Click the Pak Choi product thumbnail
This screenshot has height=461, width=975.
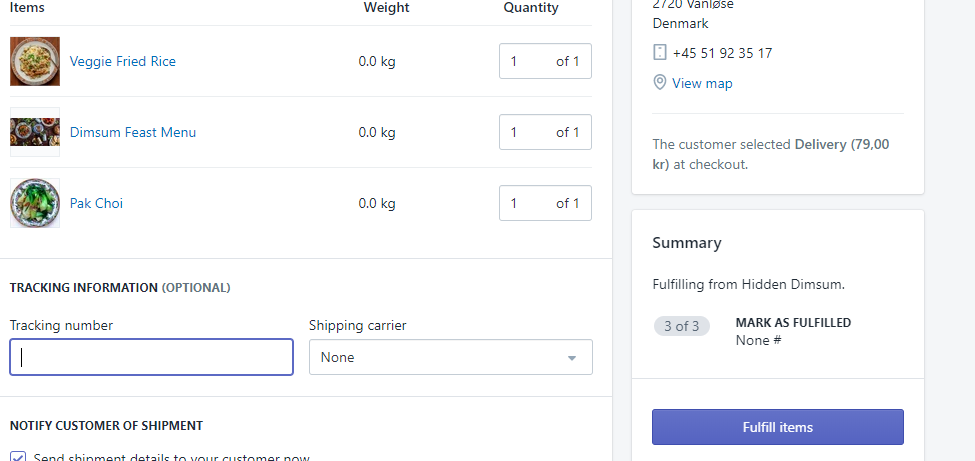[x=35, y=203]
